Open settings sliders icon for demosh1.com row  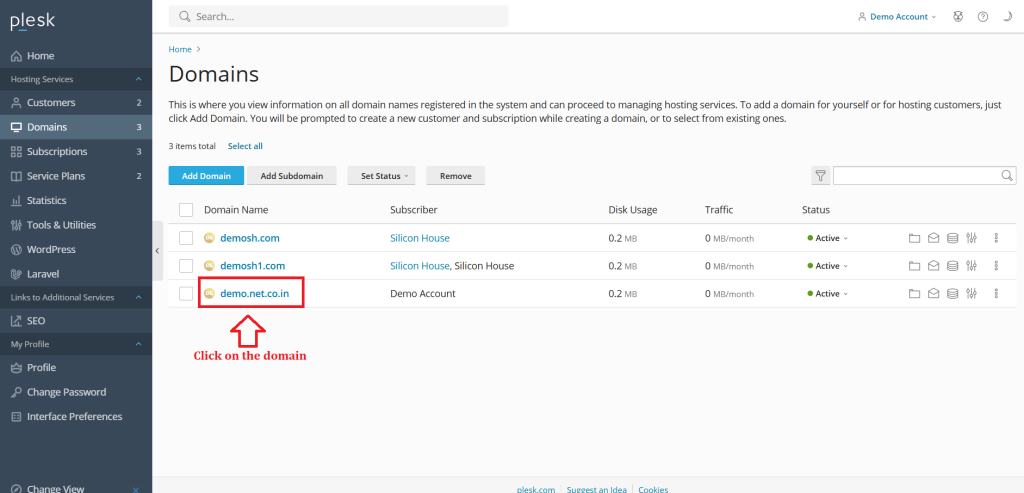point(972,266)
